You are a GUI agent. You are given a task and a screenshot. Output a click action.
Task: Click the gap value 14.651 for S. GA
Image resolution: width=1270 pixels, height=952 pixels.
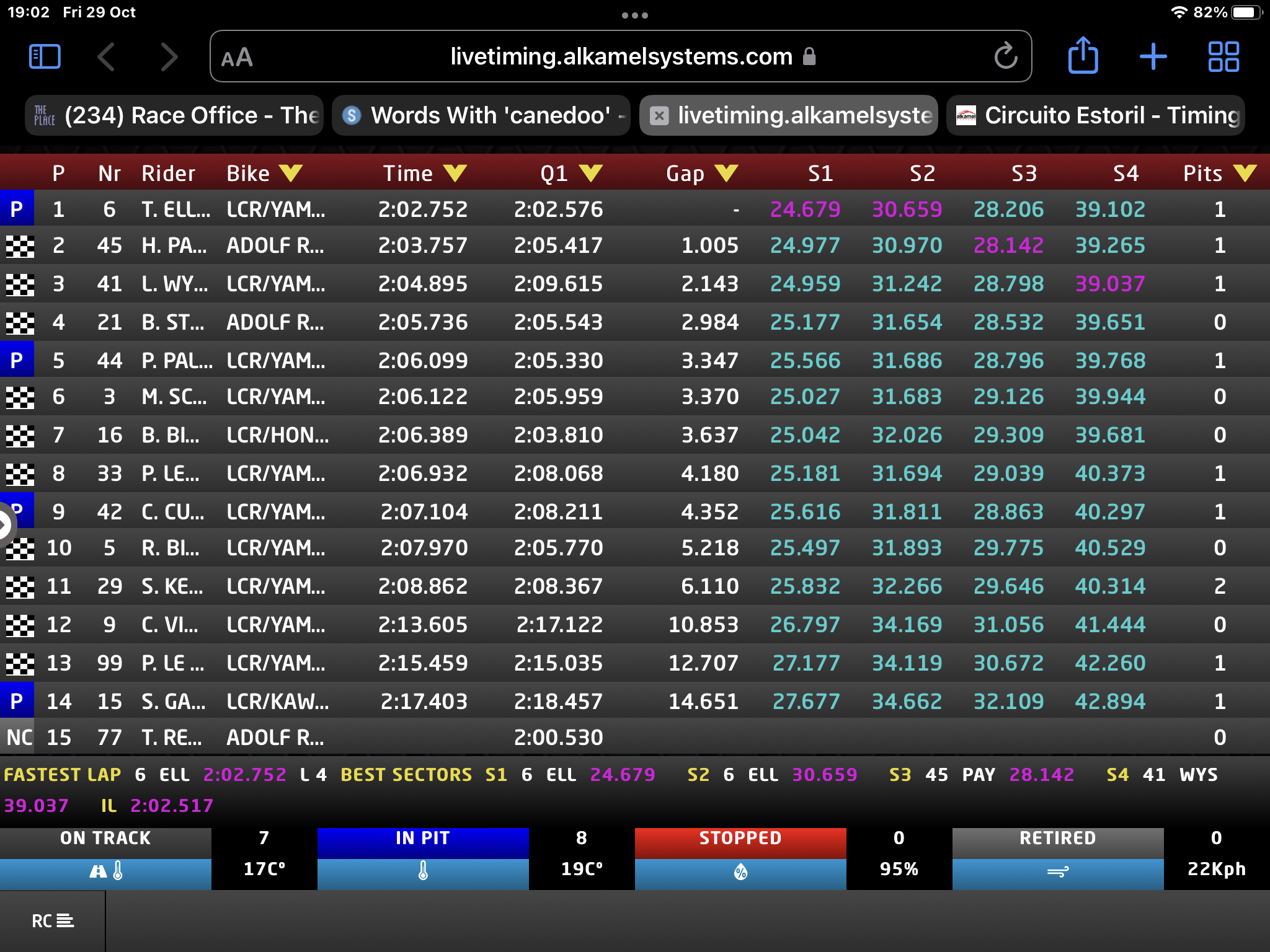703,702
